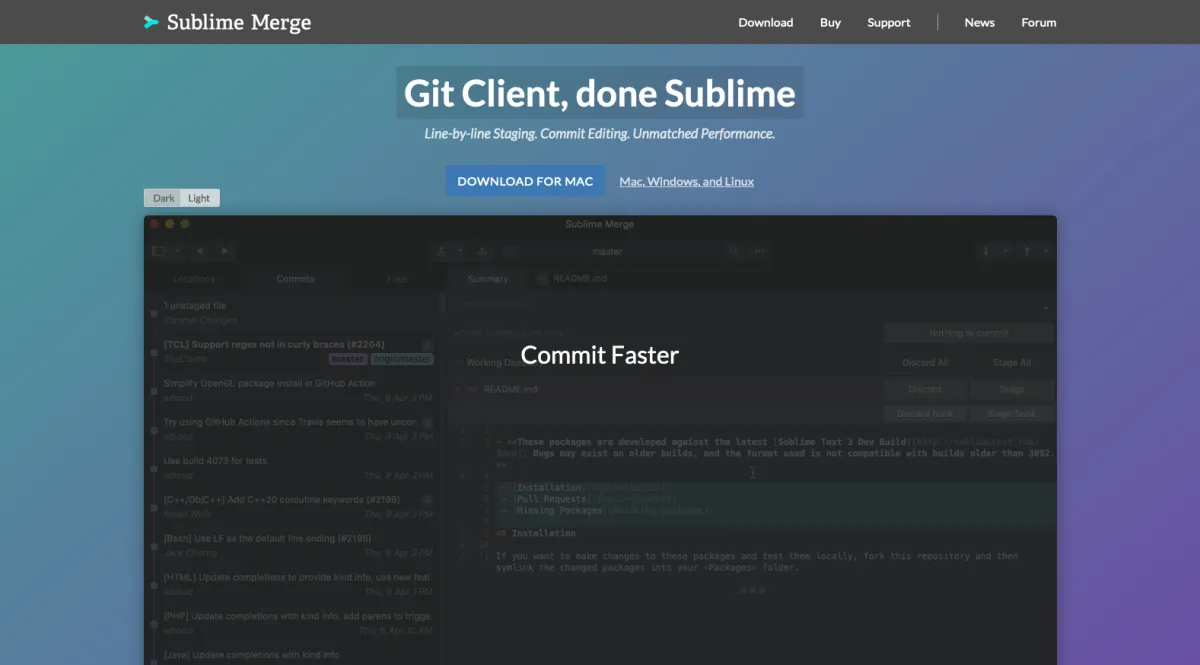Image resolution: width=1200 pixels, height=665 pixels.
Task: Open the Summary tab in app preview
Action: click(488, 279)
